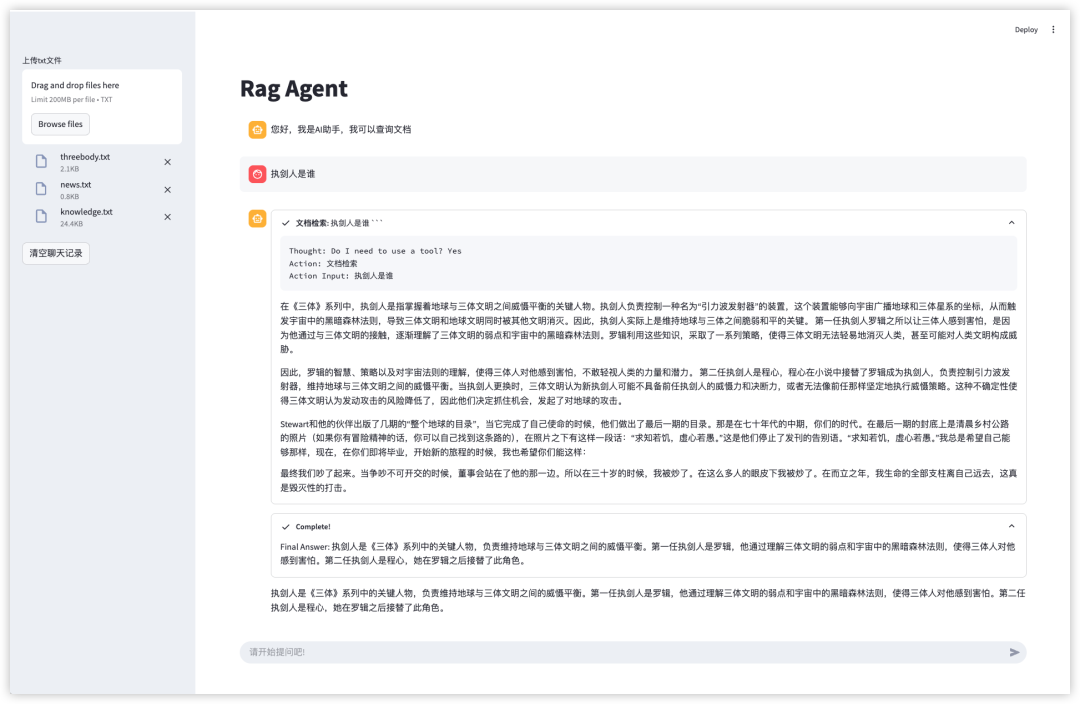
Task: Click the threebody.txt file name
Action: pos(85,157)
